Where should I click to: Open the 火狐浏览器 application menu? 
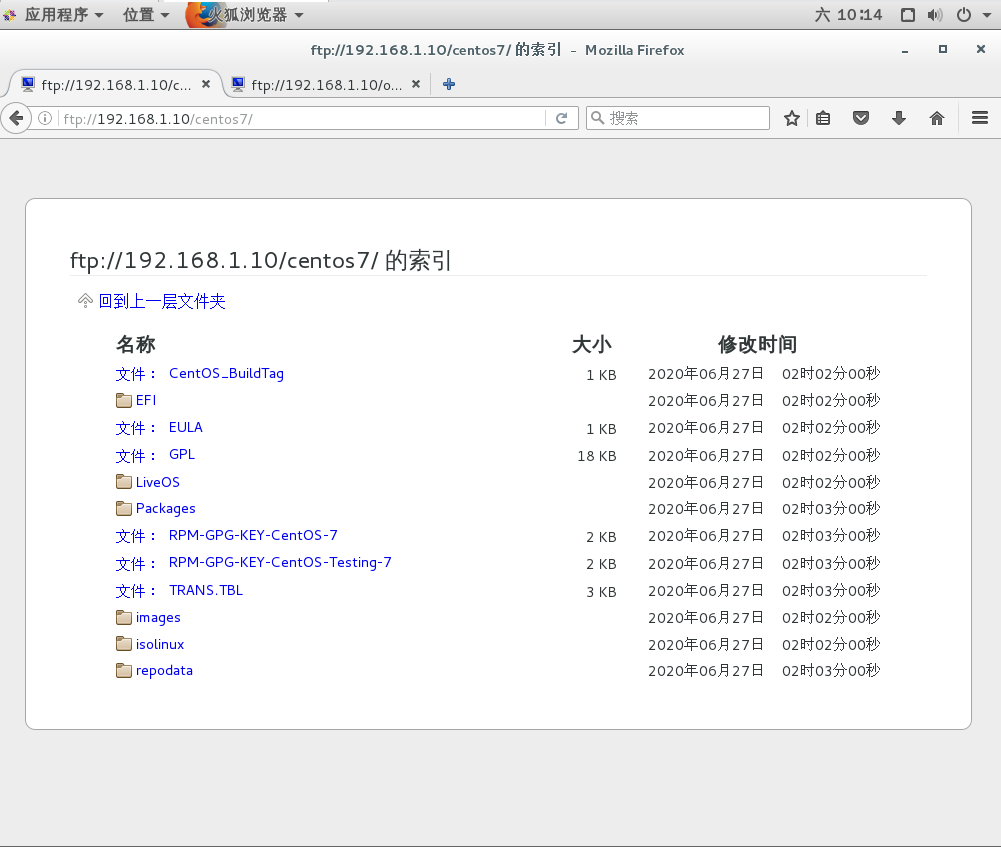pyautogui.click(x=245, y=15)
